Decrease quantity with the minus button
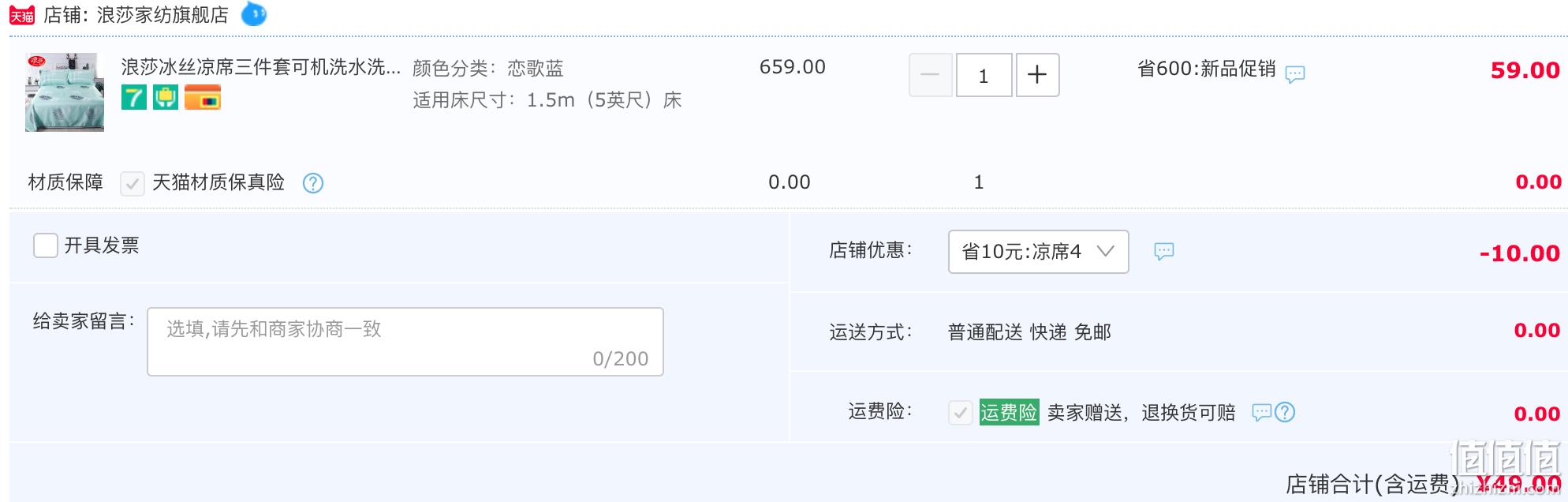 click(931, 75)
